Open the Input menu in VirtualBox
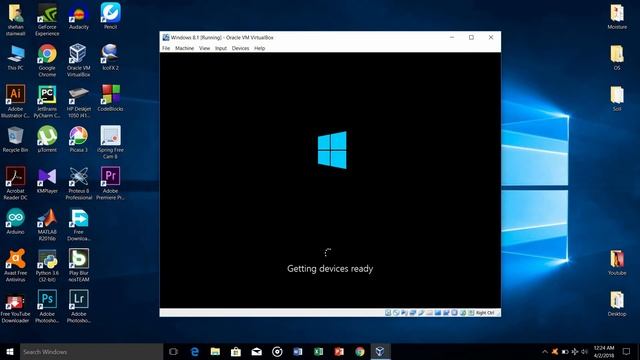Viewport: 640px width, 360px height. tap(221, 48)
